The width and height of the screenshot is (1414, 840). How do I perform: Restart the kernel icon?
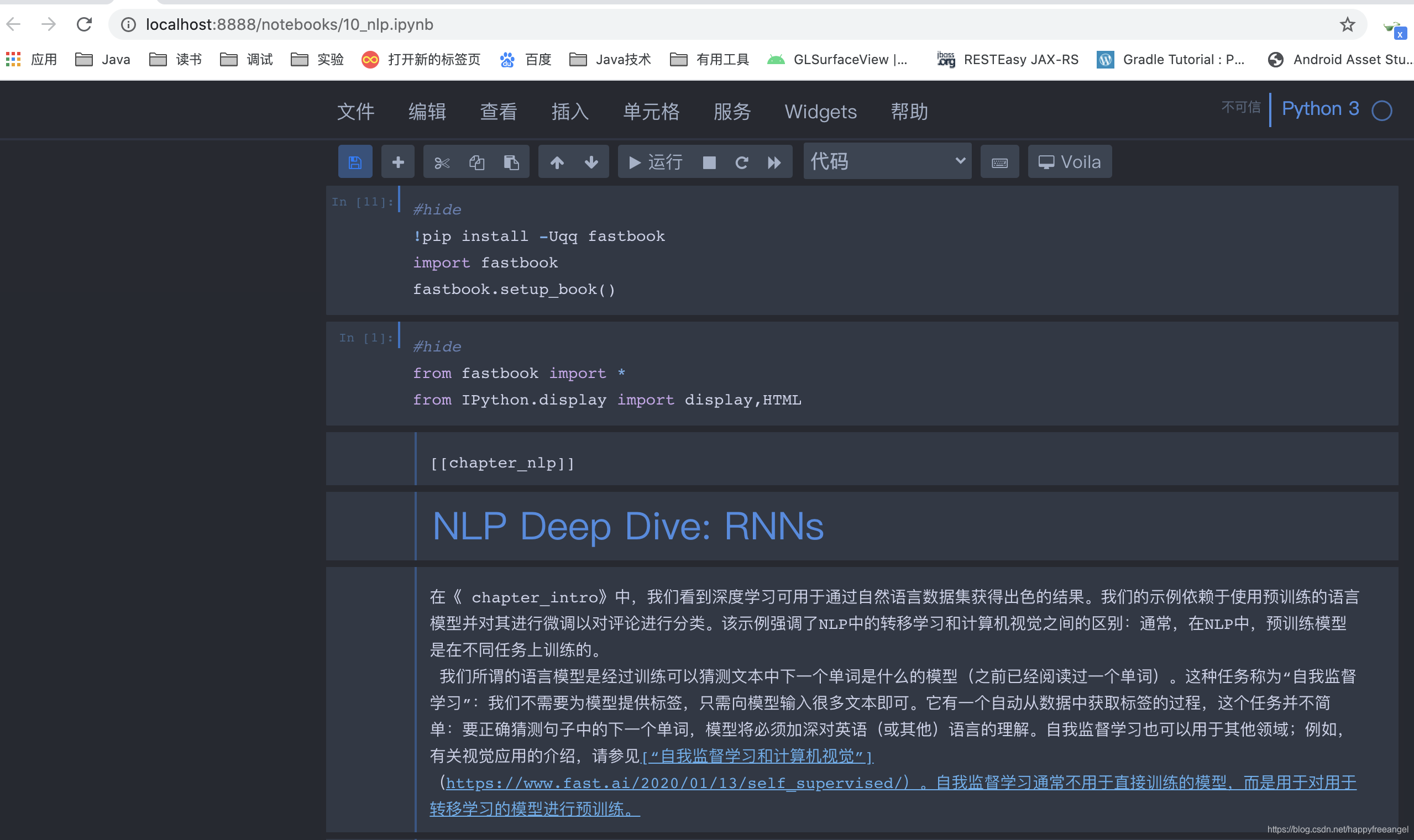(x=741, y=162)
